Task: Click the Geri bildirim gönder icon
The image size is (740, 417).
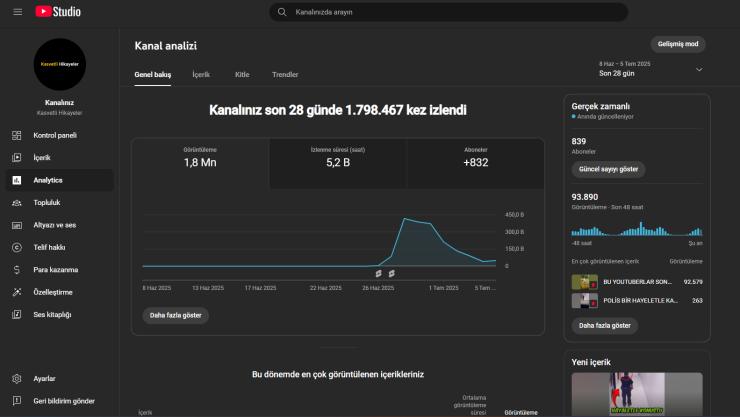Action: click(x=17, y=401)
